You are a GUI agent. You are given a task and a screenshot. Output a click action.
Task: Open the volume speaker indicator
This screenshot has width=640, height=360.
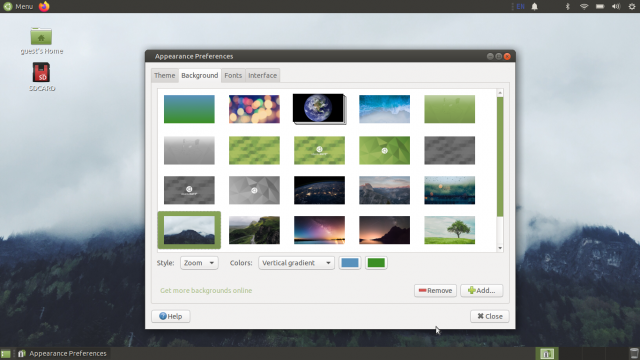point(616,6)
